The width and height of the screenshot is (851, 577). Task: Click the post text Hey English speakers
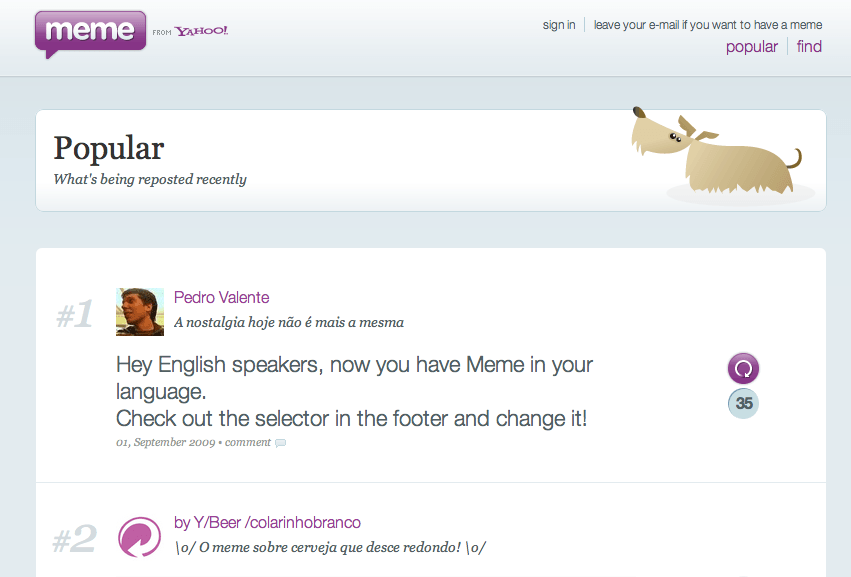pos(354,391)
